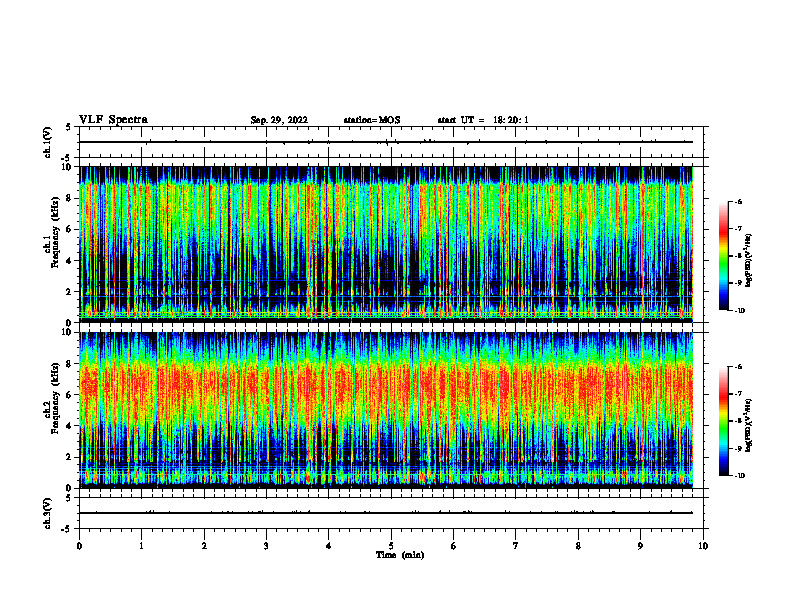
Task: Click the log(PSD) label beside ch.2 colorbar
Action: pyautogui.click(x=748, y=425)
